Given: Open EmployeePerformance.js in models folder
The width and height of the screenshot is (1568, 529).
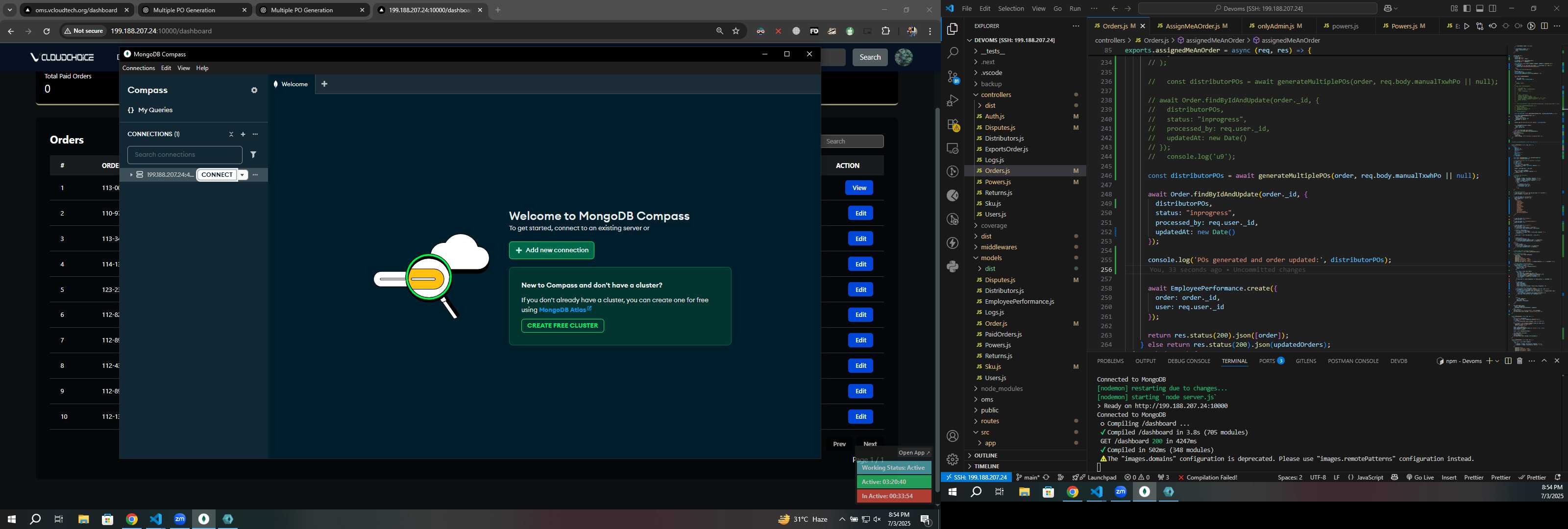Looking at the screenshot, I should click(x=1019, y=302).
